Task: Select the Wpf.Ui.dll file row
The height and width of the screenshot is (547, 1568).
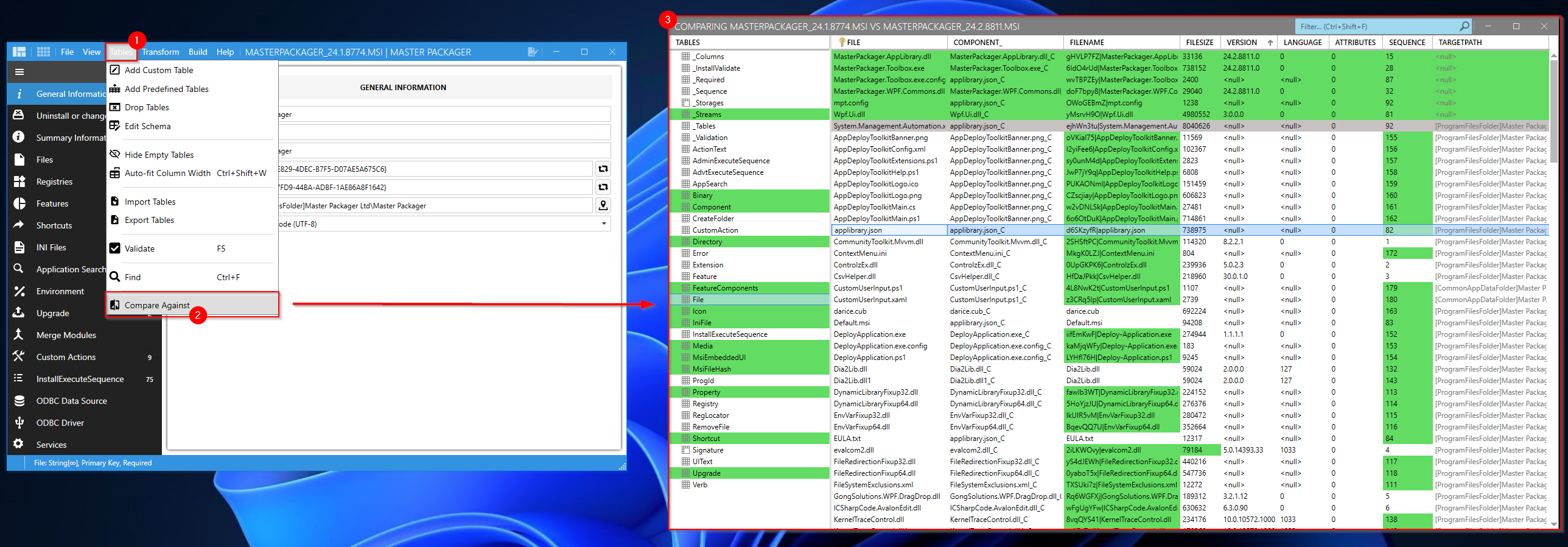Action: [1190, 115]
